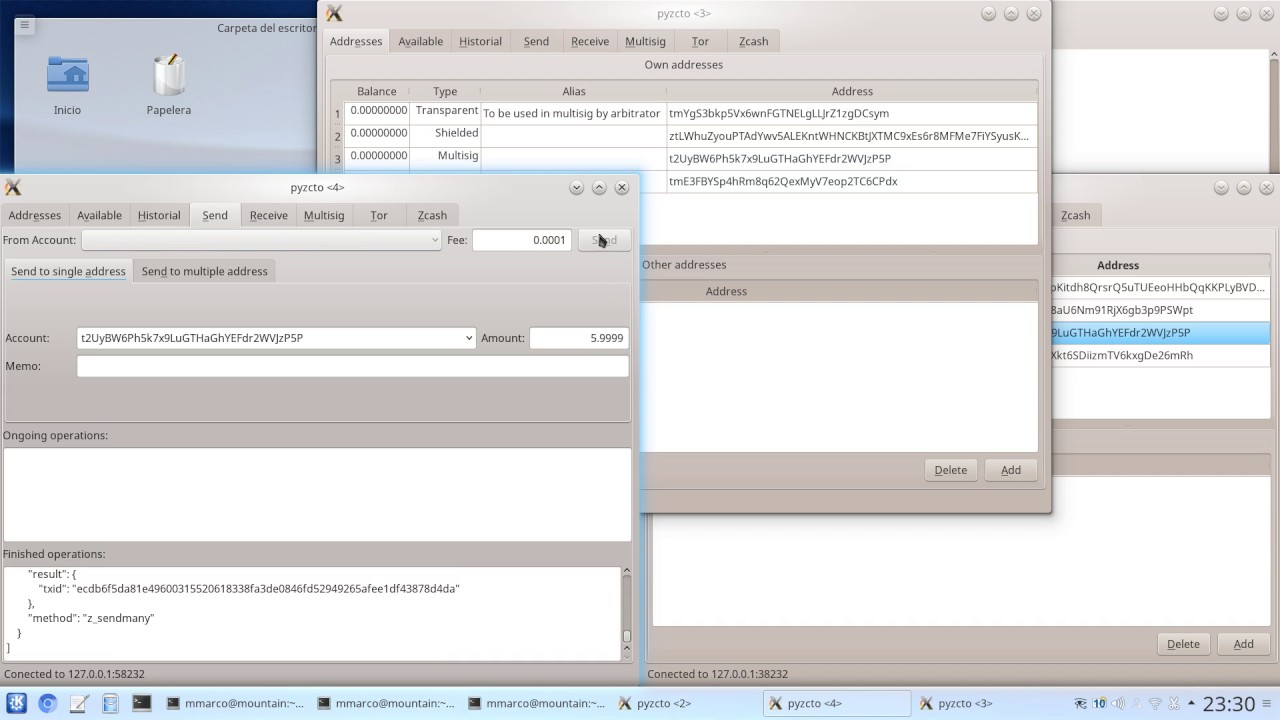Open the Wi-Fi network icon in the tray

pyautogui.click(x=1155, y=703)
